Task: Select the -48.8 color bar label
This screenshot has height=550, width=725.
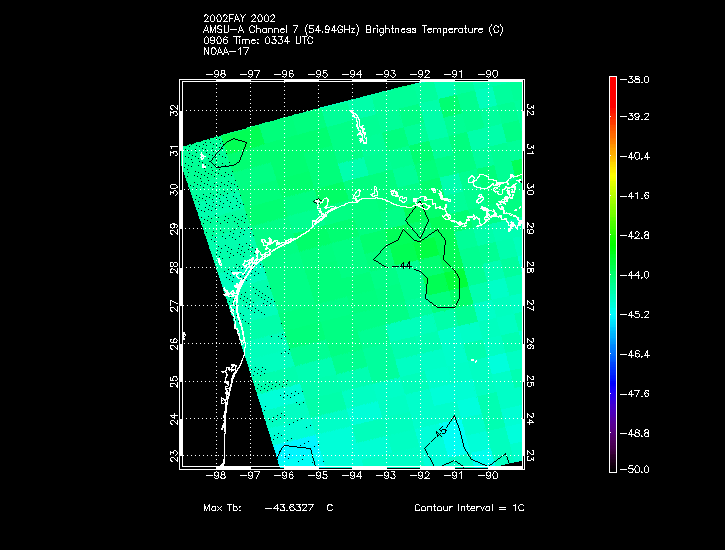Action: [634, 434]
